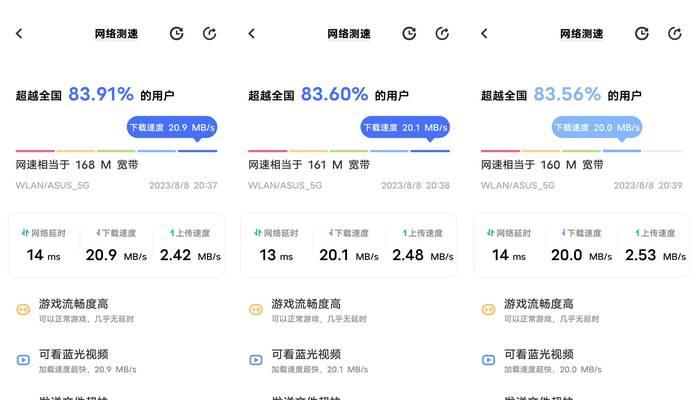This screenshot has width=698, height=400.
Task: Click the download speed 20.0 MB/s bubble
Action: coord(597,129)
